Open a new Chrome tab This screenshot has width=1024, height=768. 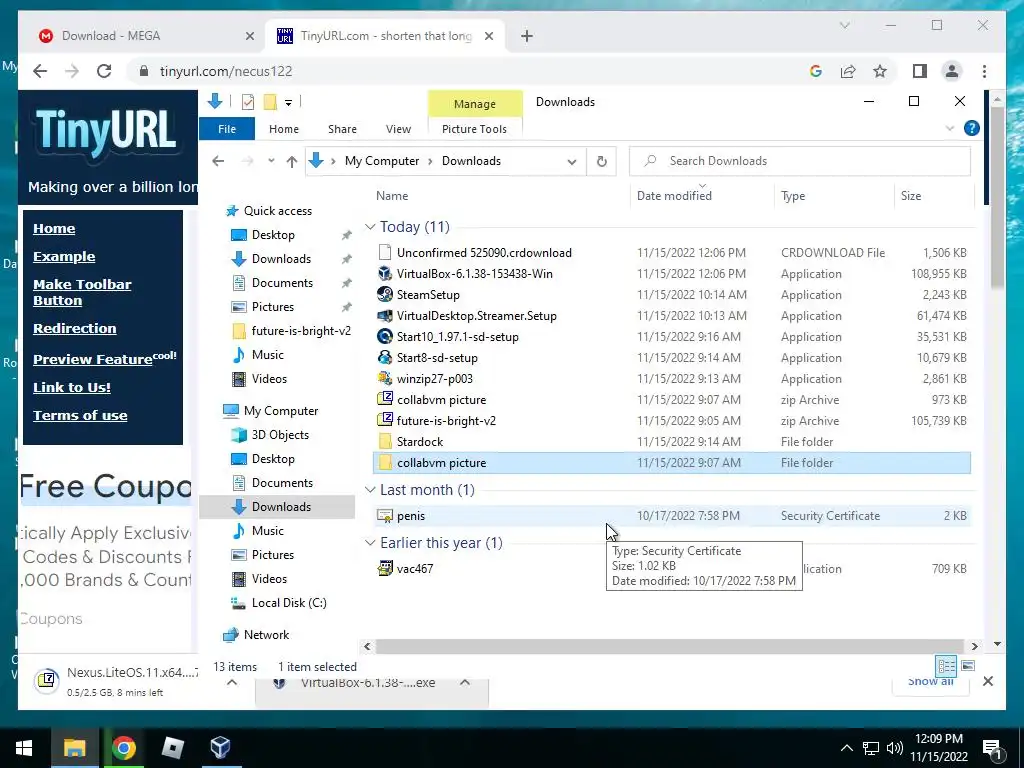(527, 36)
